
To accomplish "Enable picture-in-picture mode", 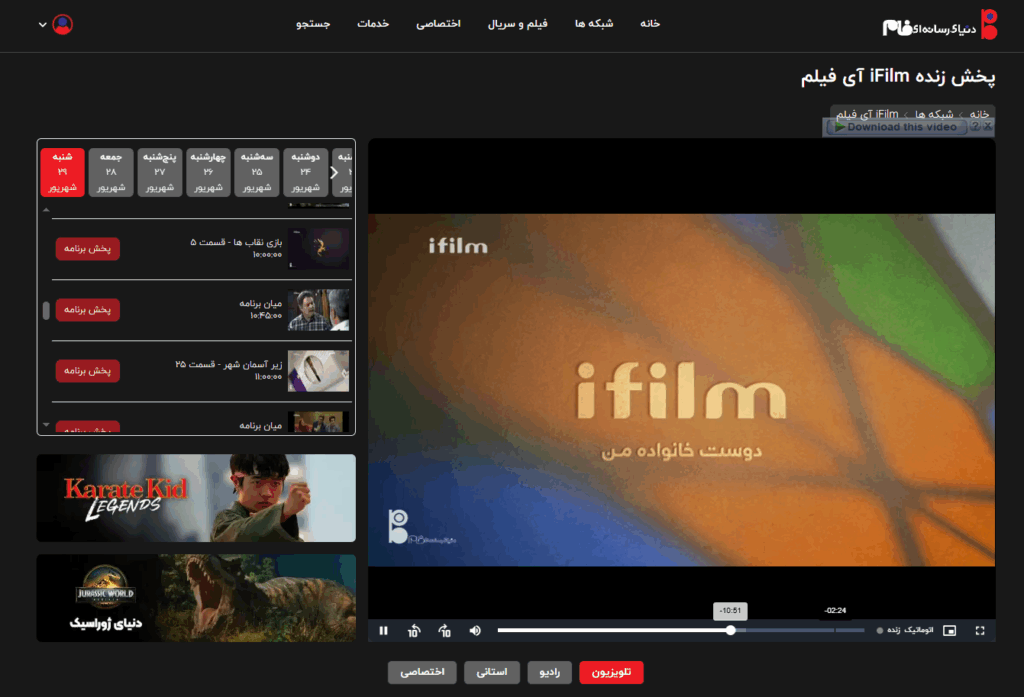I will tap(950, 630).
